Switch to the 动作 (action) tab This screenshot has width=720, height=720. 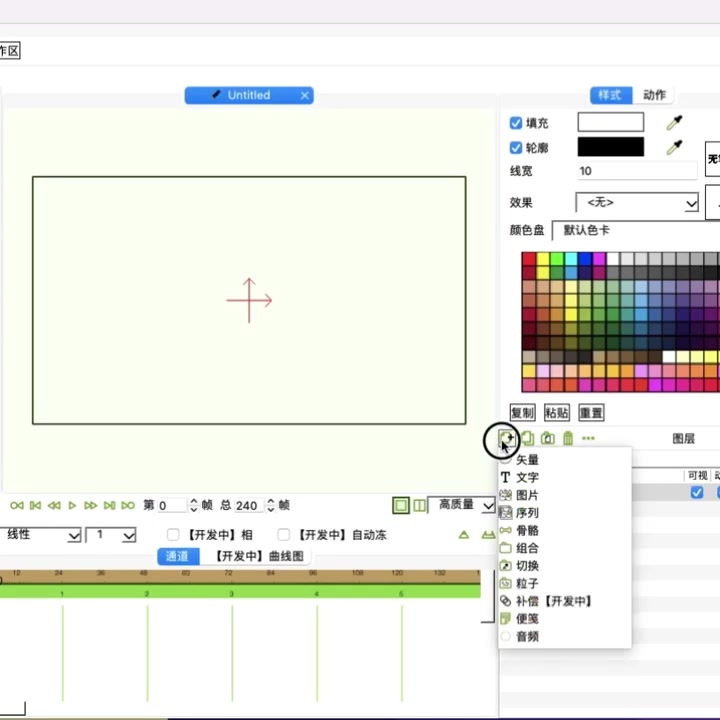[654, 95]
